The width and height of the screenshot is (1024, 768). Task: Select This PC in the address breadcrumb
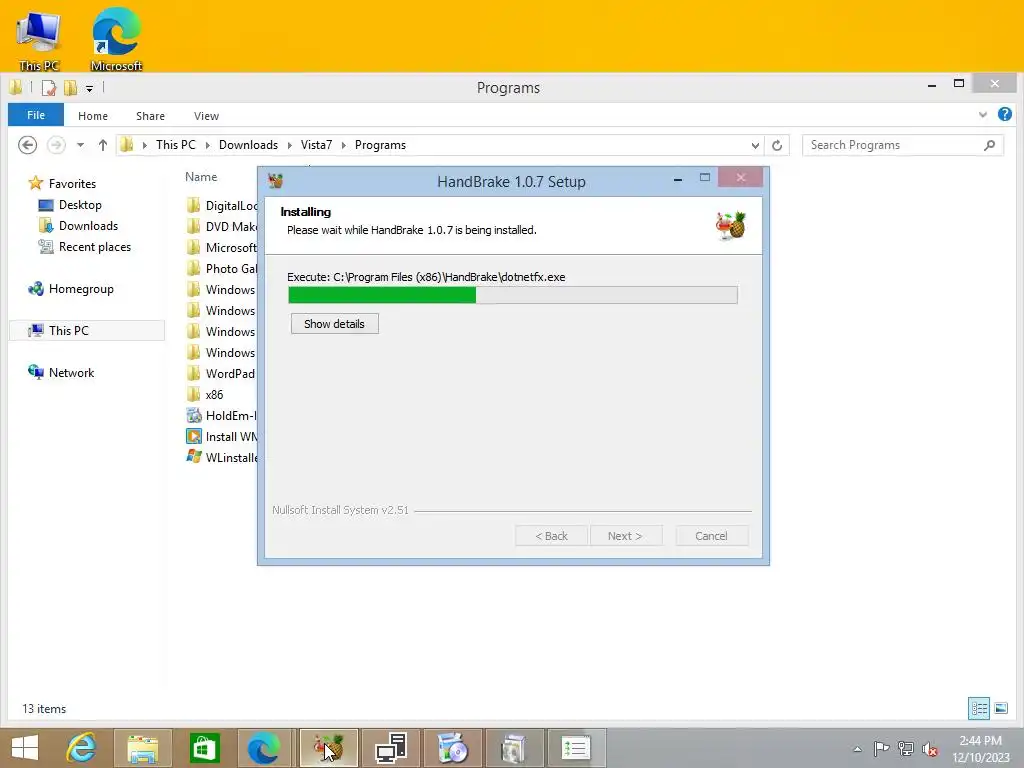click(x=176, y=145)
